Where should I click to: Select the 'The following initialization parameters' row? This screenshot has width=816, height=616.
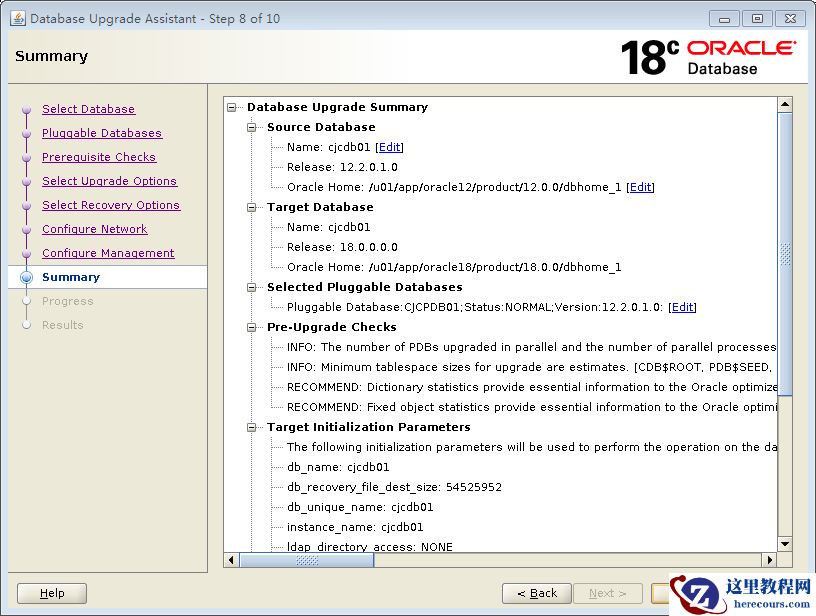click(532, 447)
